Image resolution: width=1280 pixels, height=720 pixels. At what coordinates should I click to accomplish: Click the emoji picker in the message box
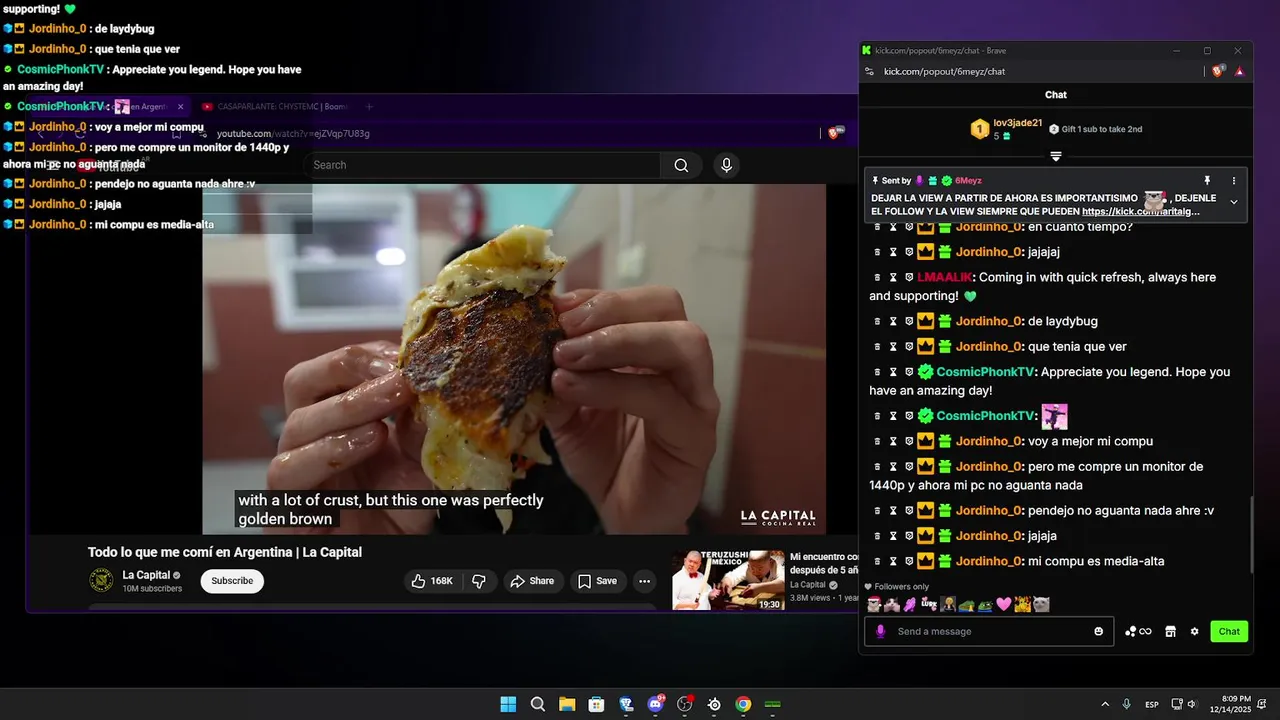[1099, 631]
